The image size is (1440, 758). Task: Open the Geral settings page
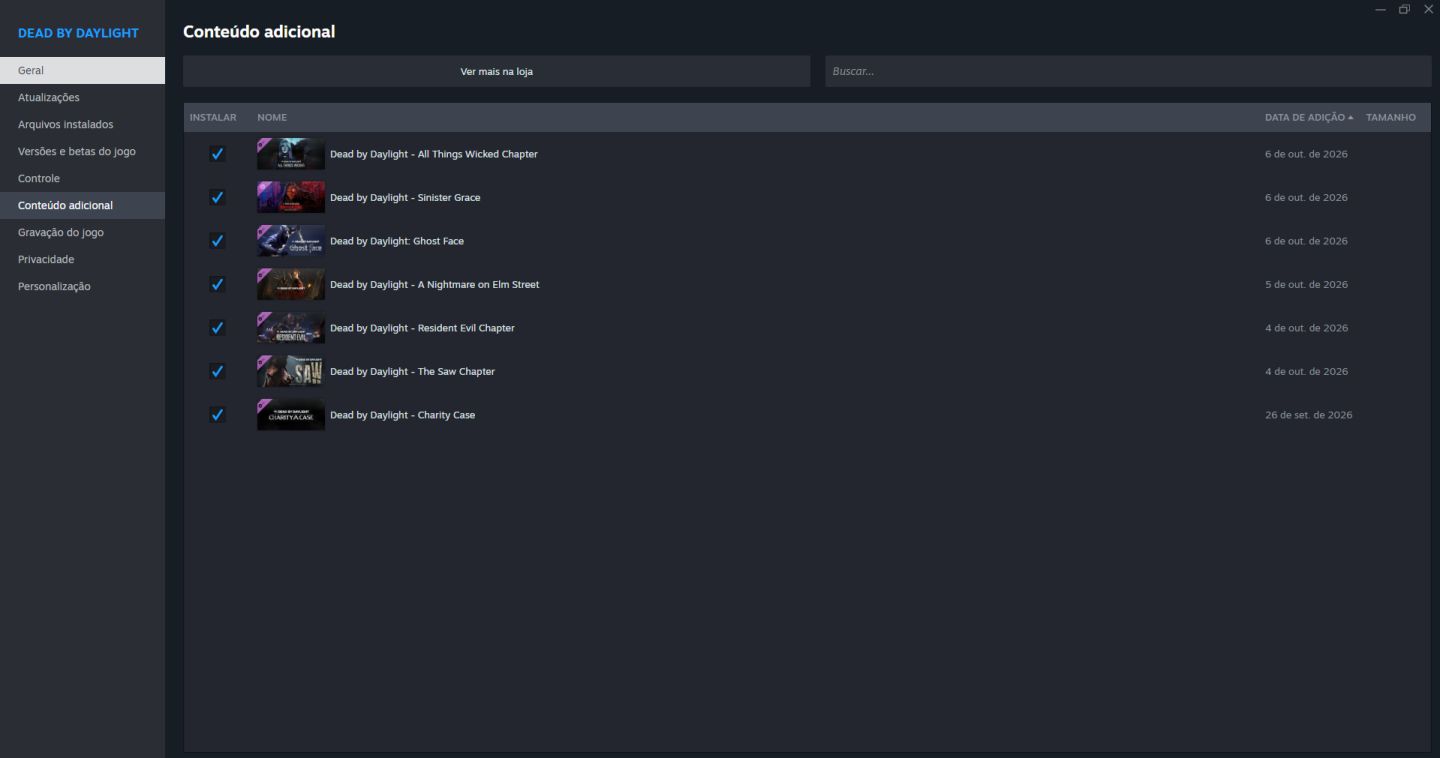point(82,70)
